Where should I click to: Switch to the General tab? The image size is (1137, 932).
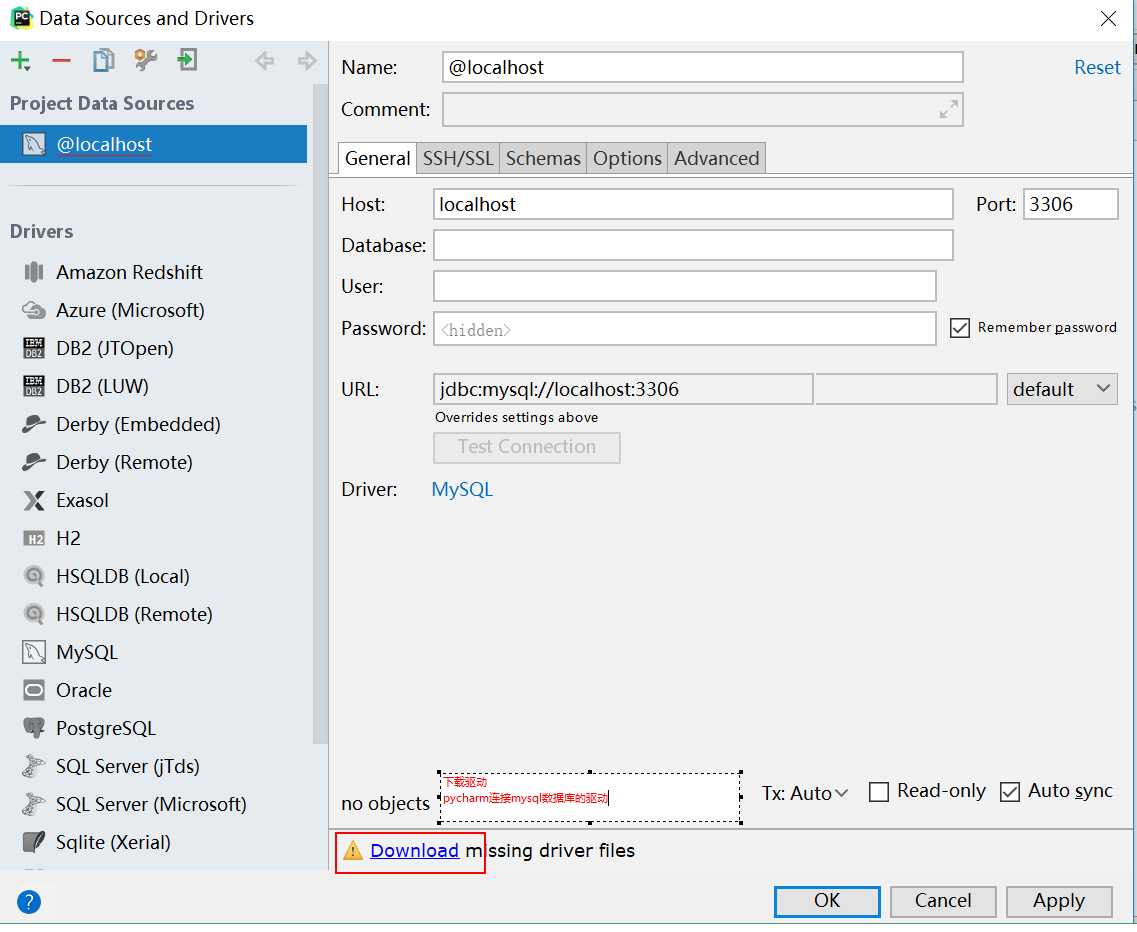(377, 159)
